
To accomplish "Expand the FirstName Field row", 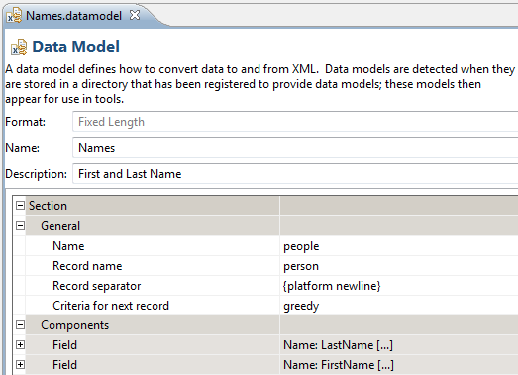I will [x=20, y=364].
